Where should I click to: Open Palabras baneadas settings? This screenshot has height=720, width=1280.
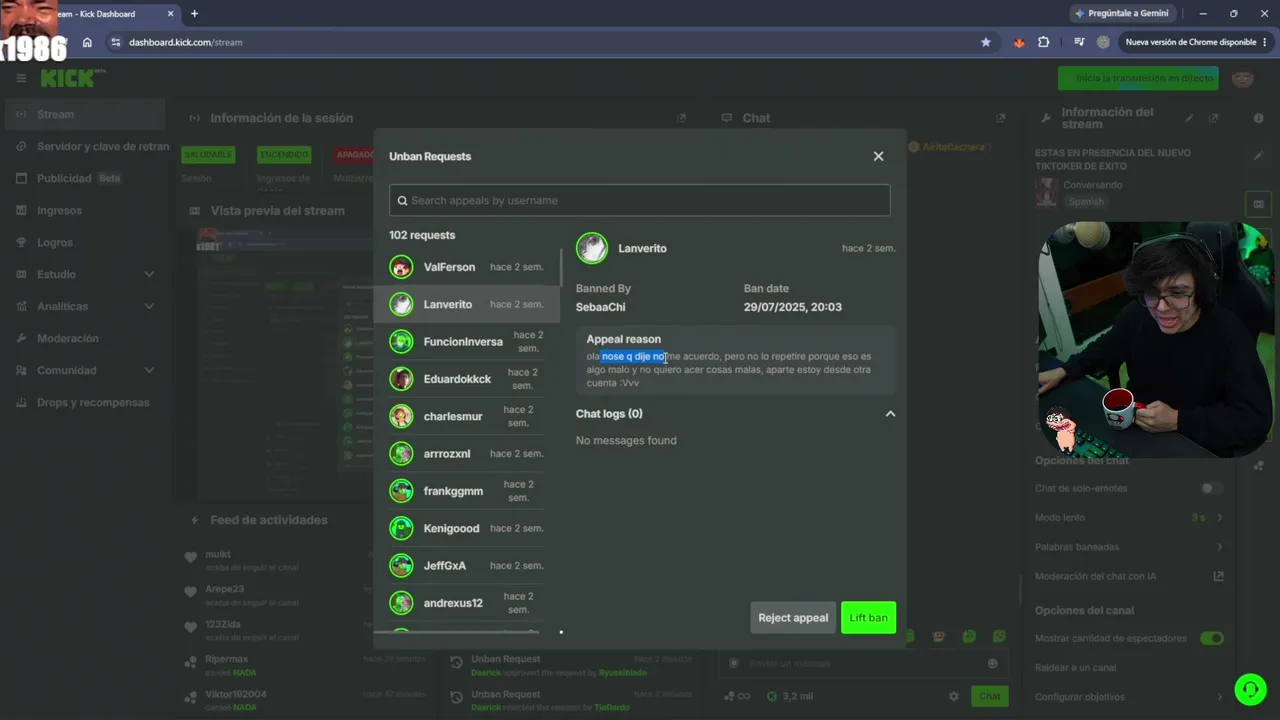coord(1129,547)
